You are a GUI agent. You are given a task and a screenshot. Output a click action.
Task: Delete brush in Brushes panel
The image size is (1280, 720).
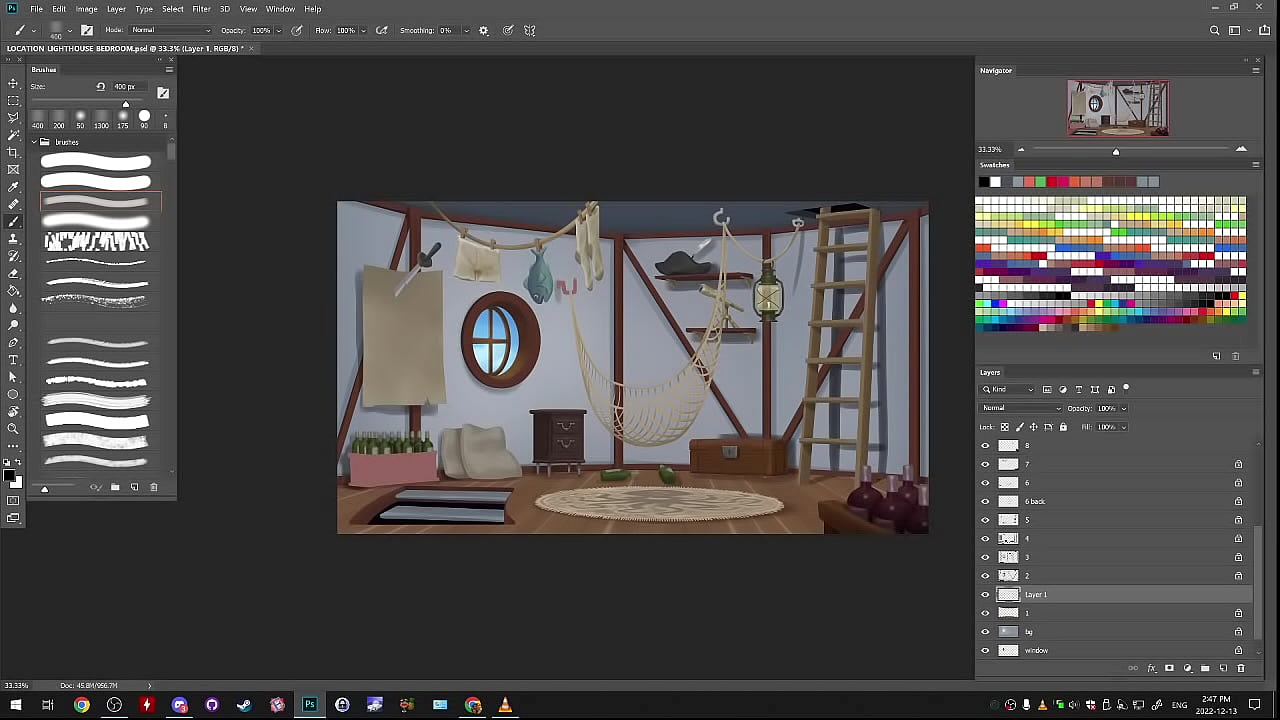153,487
